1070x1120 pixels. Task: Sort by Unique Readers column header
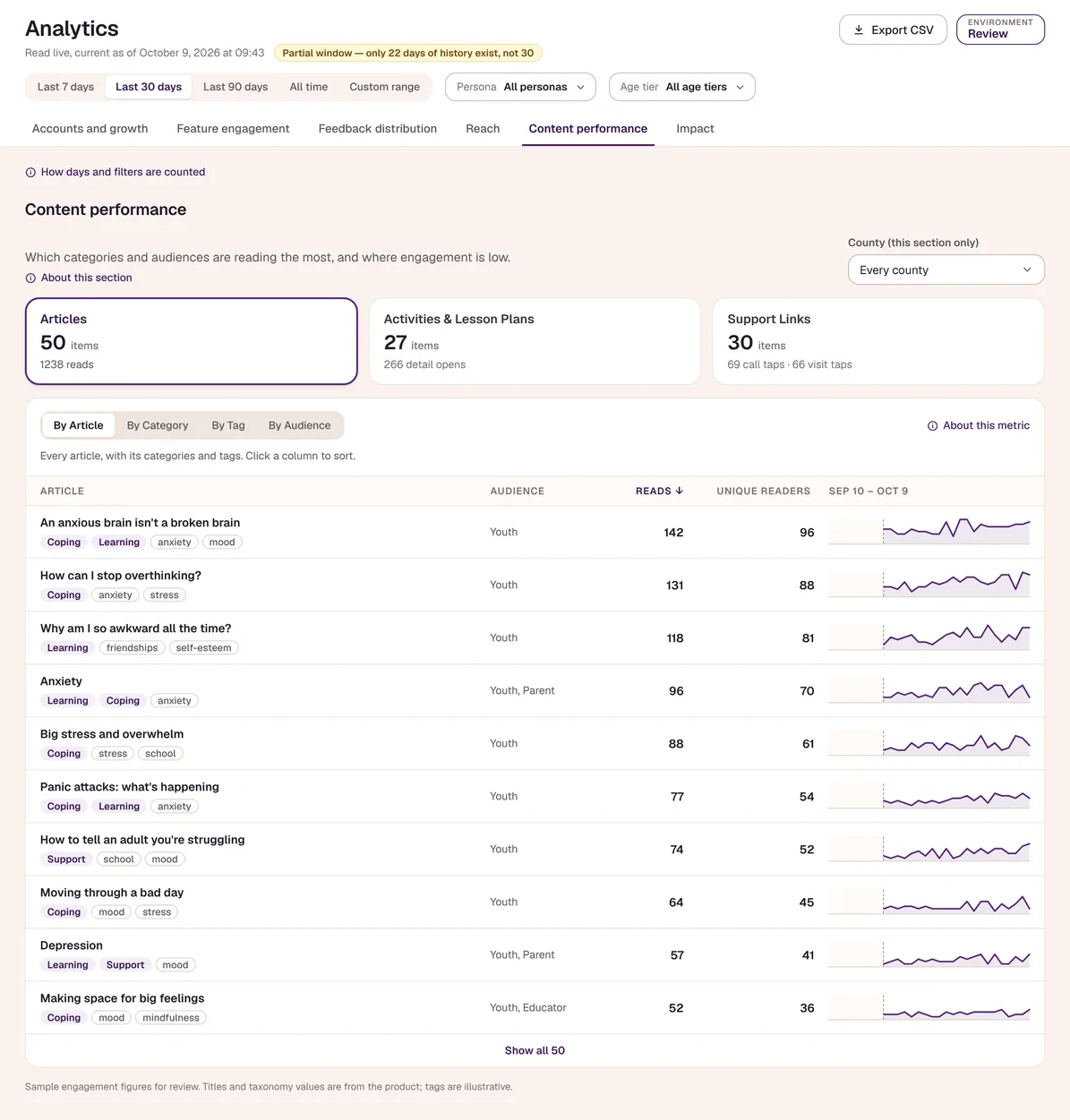click(x=763, y=491)
